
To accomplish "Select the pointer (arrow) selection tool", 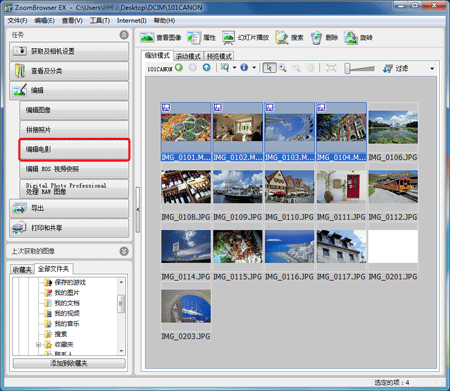I will pos(269,68).
